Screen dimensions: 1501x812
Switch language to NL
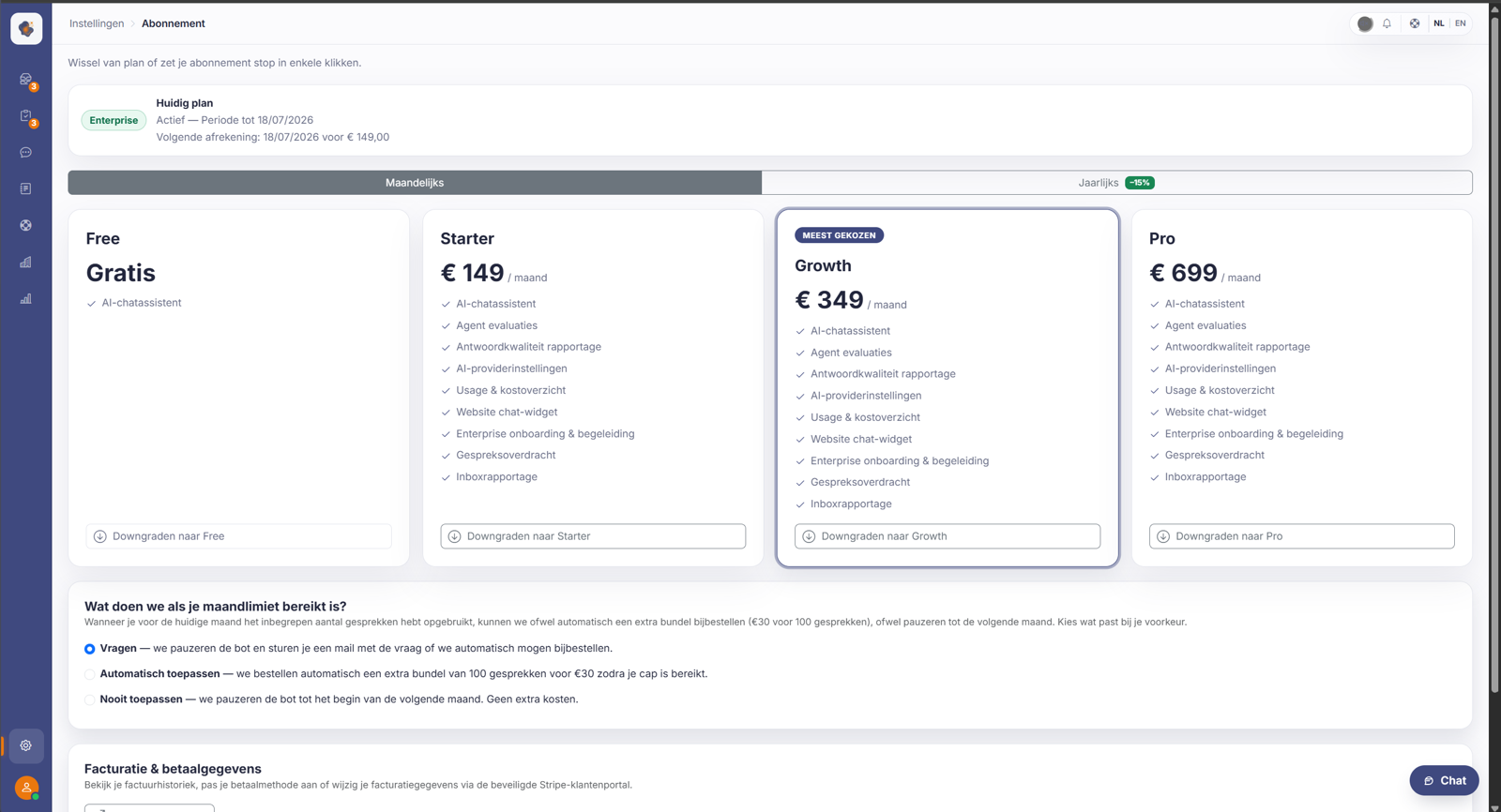(x=1439, y=23)
